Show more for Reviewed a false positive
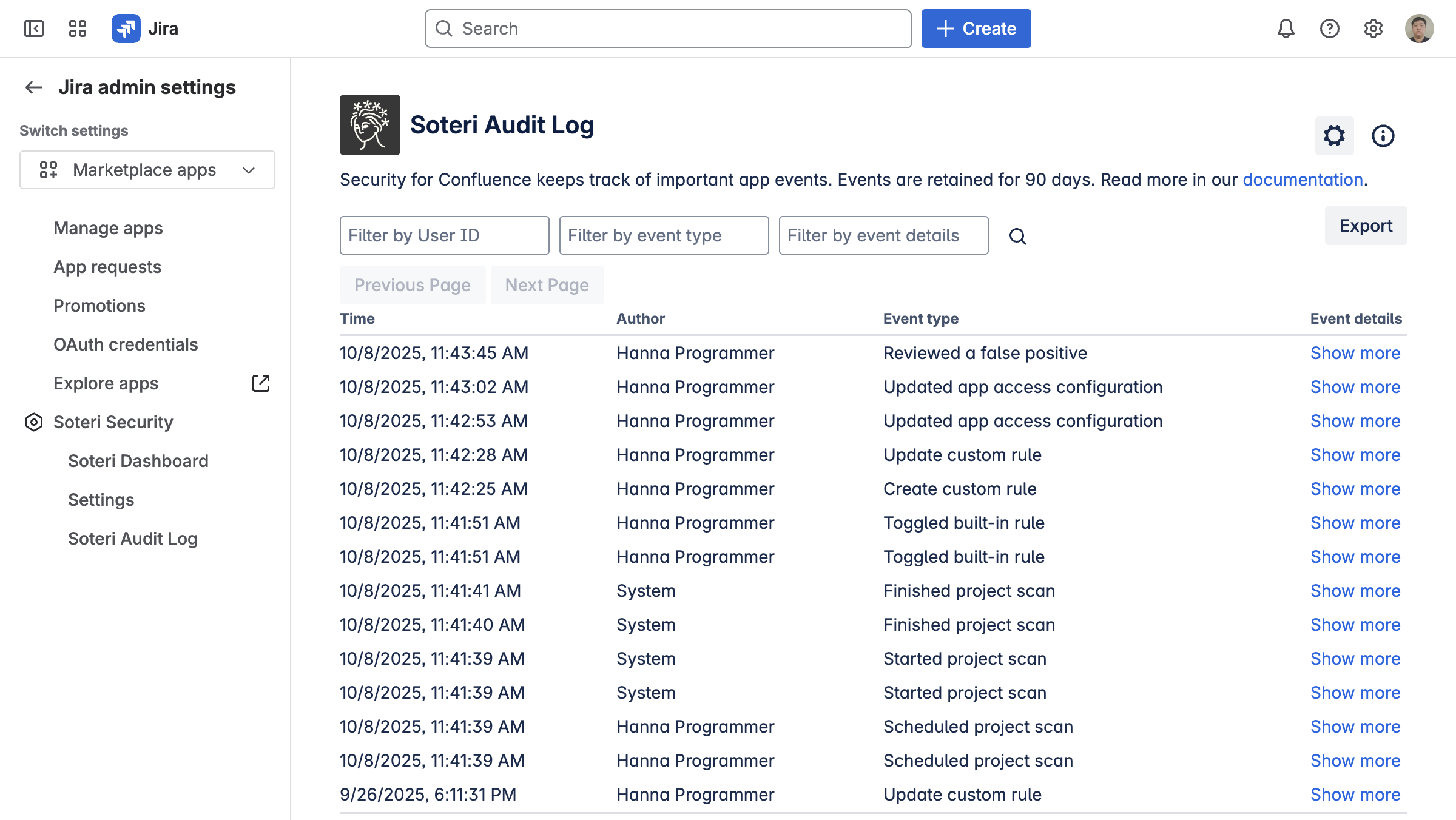This screenshot has height=820, width=1456. click(1355, 353)
